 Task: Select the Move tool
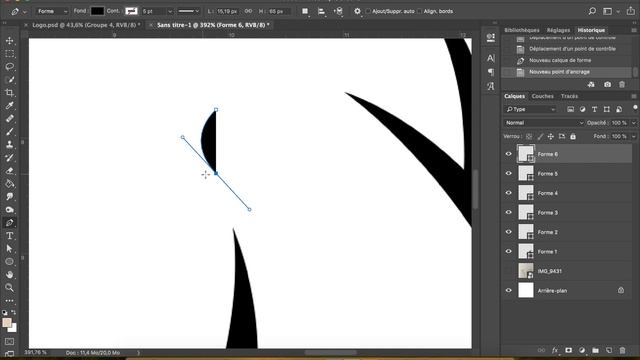tap(9, 41)
